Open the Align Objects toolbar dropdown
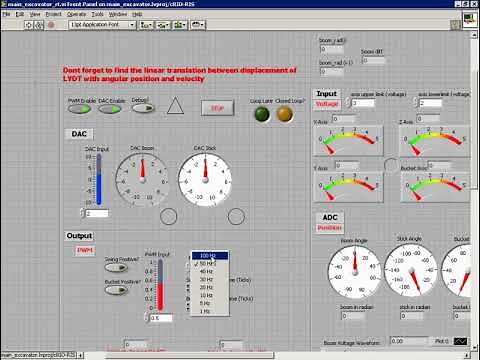The width and height of the screenshot is (480, 360). [146, 25]
